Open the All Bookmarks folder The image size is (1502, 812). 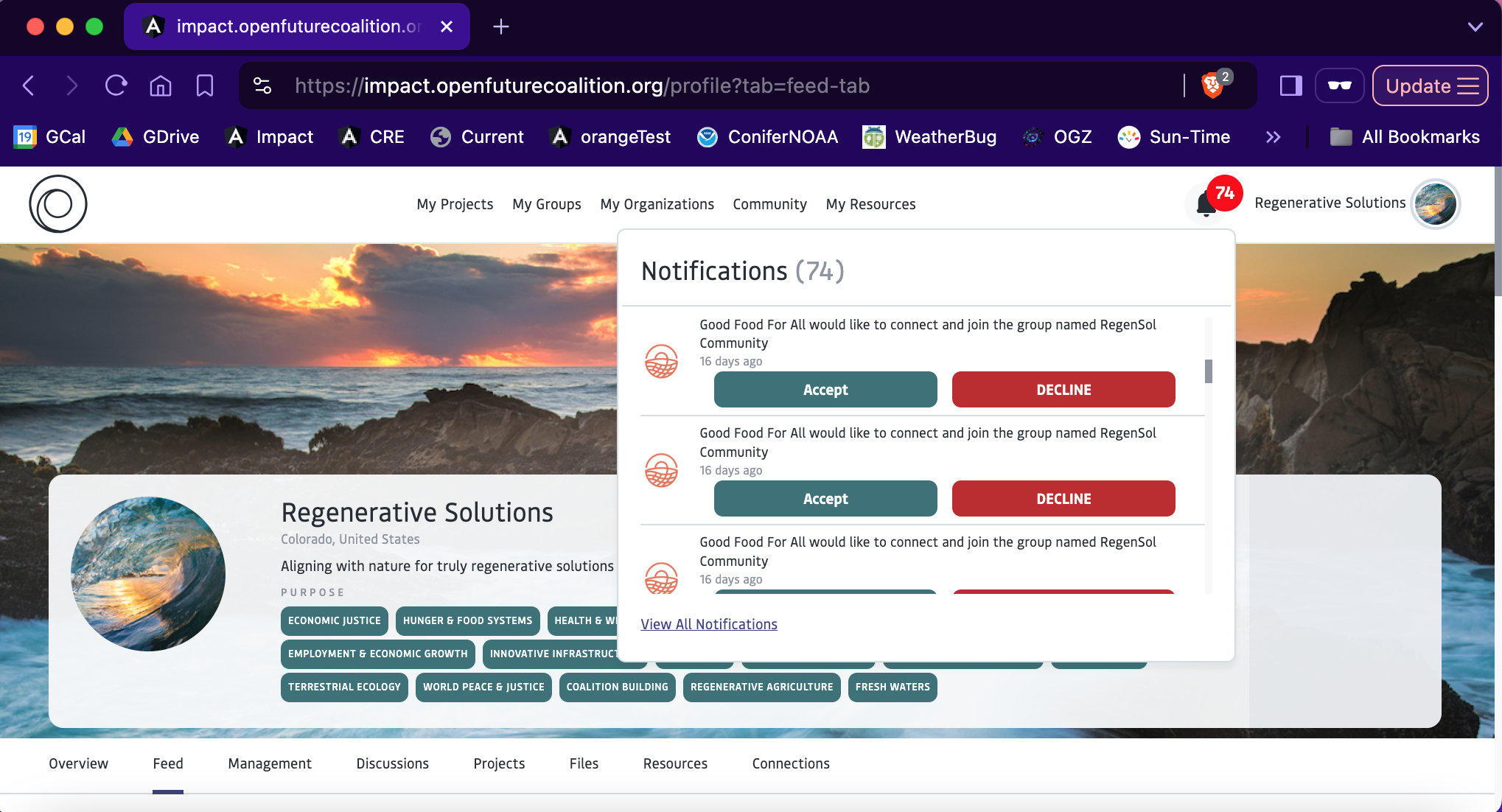pyautogui.click(x=1405, y=137)
